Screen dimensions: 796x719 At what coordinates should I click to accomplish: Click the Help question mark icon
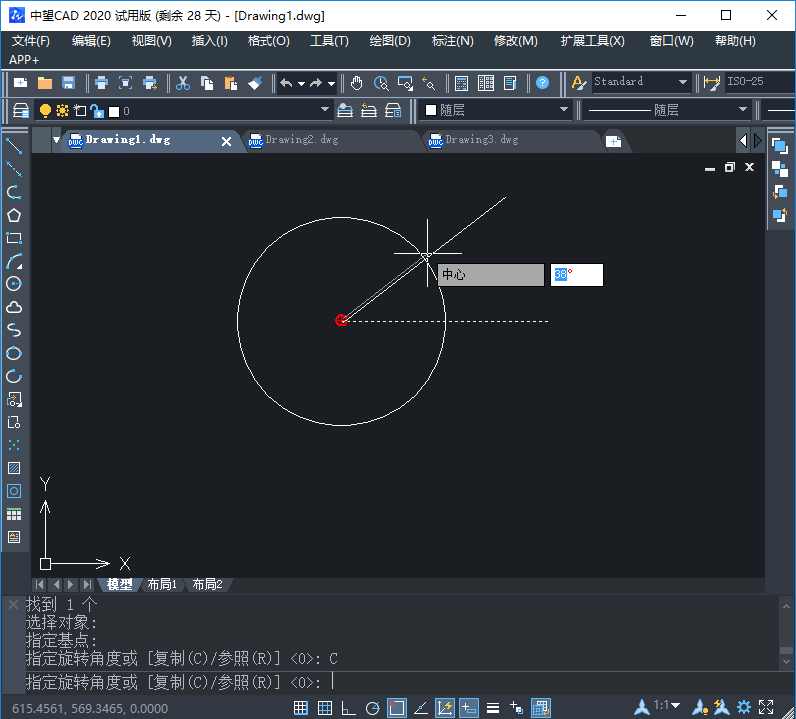542,83
